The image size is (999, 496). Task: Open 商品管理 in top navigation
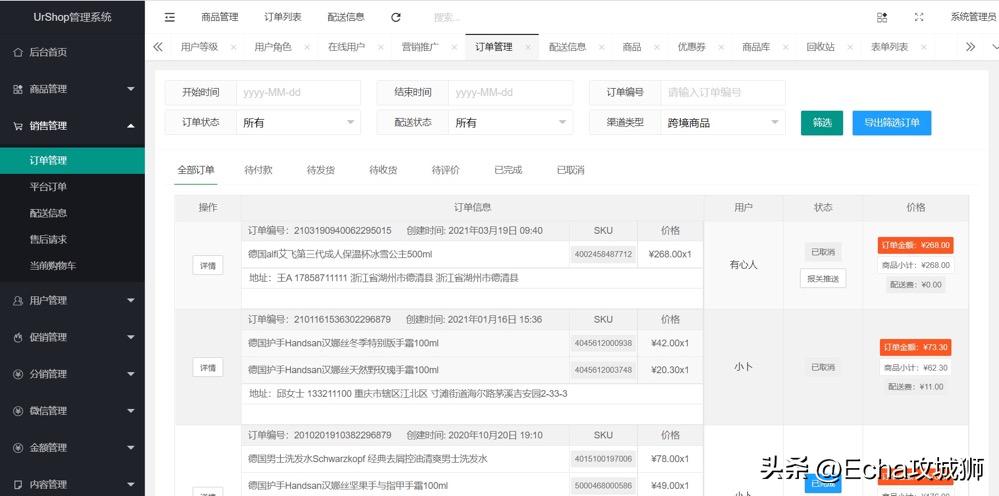[x=220, y=17]
